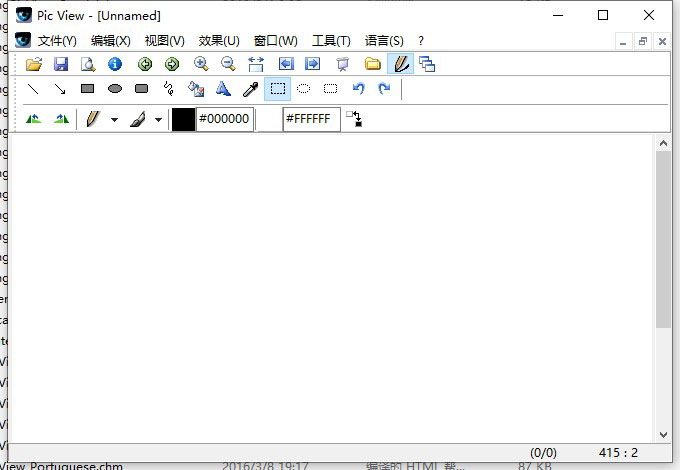
Task: Close the inner Unnamed document
Action: [662, 42]
